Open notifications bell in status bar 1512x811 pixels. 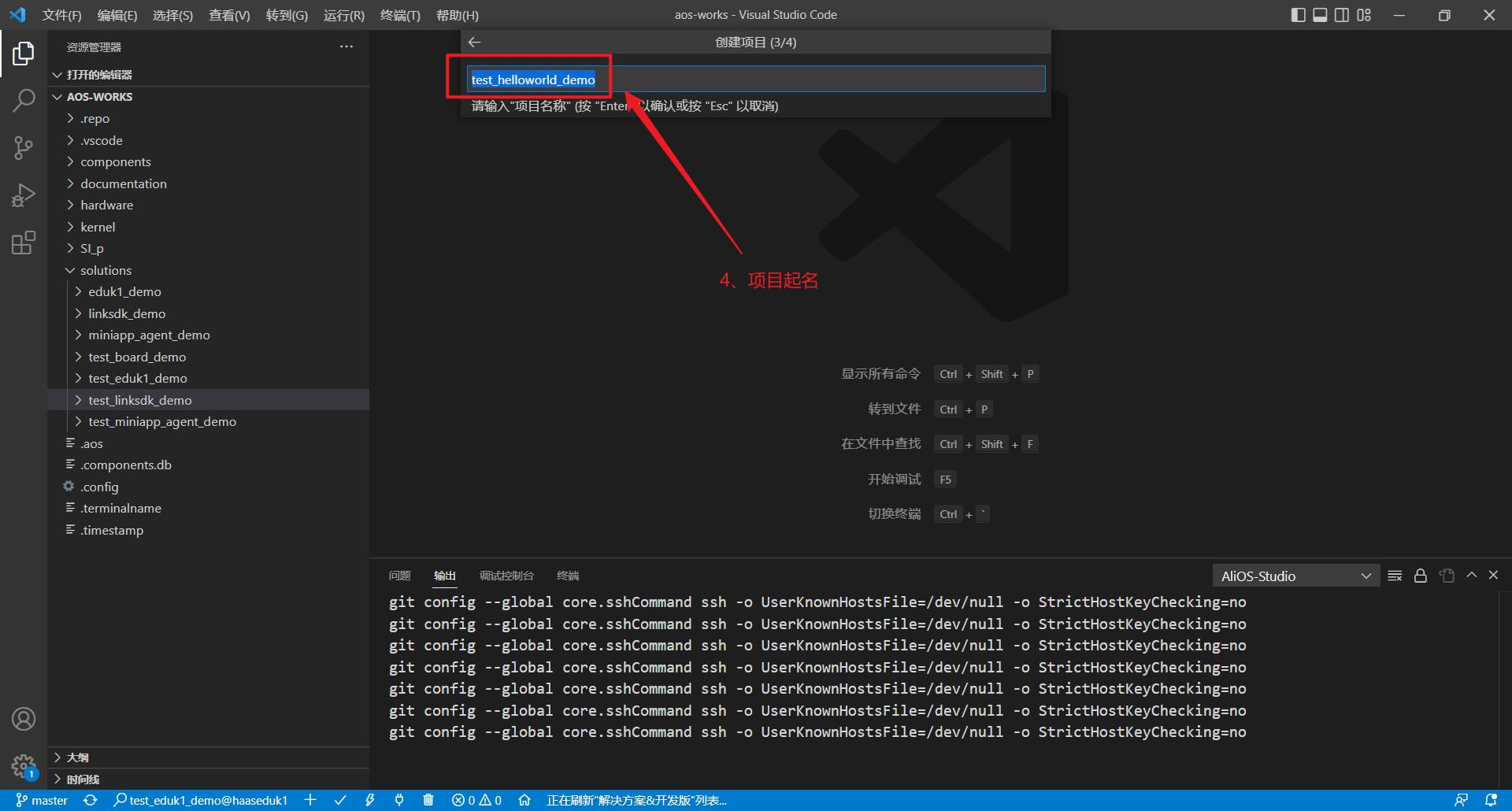point(1491,800)
